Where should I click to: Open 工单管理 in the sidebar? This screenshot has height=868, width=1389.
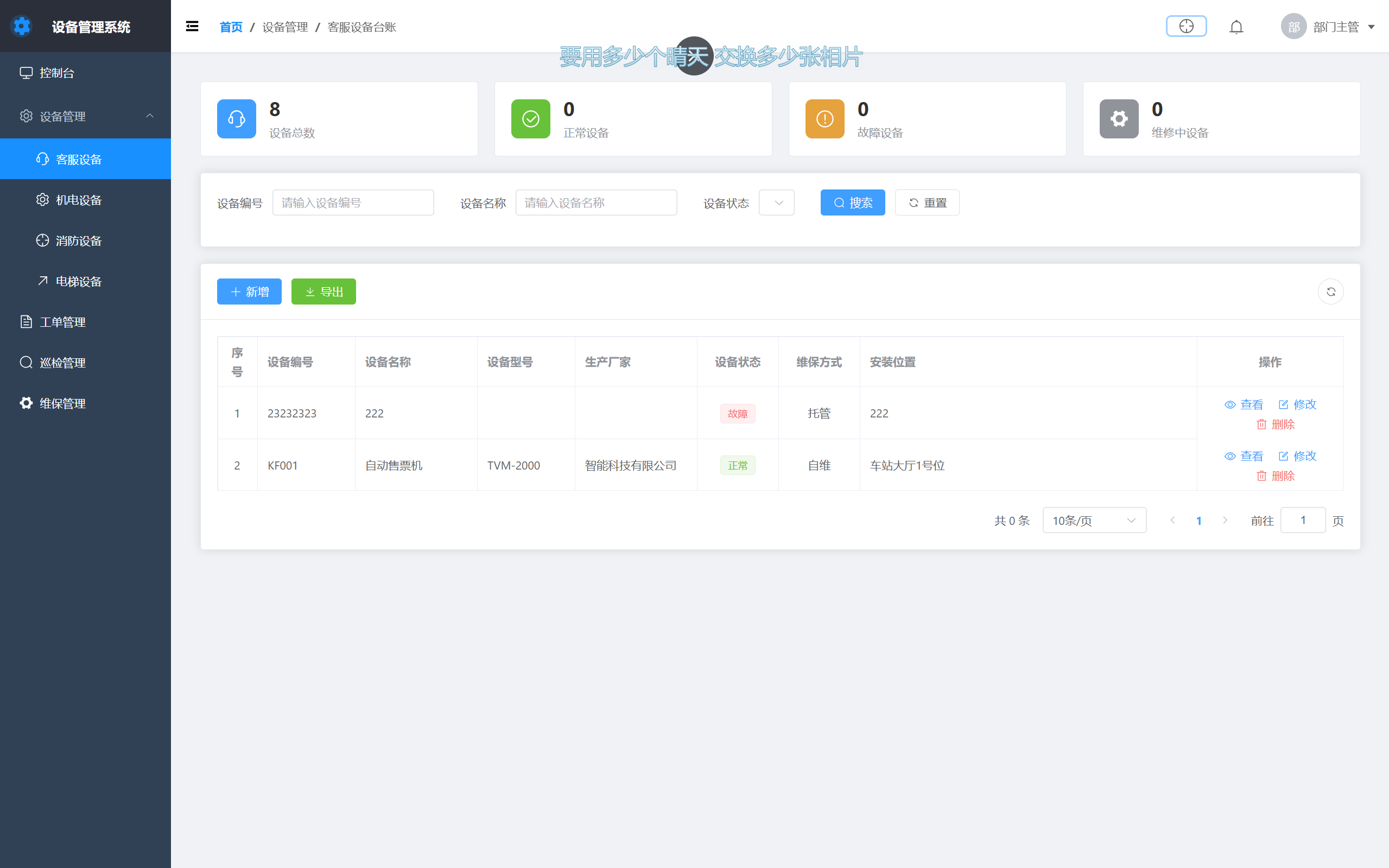[62, 322]
